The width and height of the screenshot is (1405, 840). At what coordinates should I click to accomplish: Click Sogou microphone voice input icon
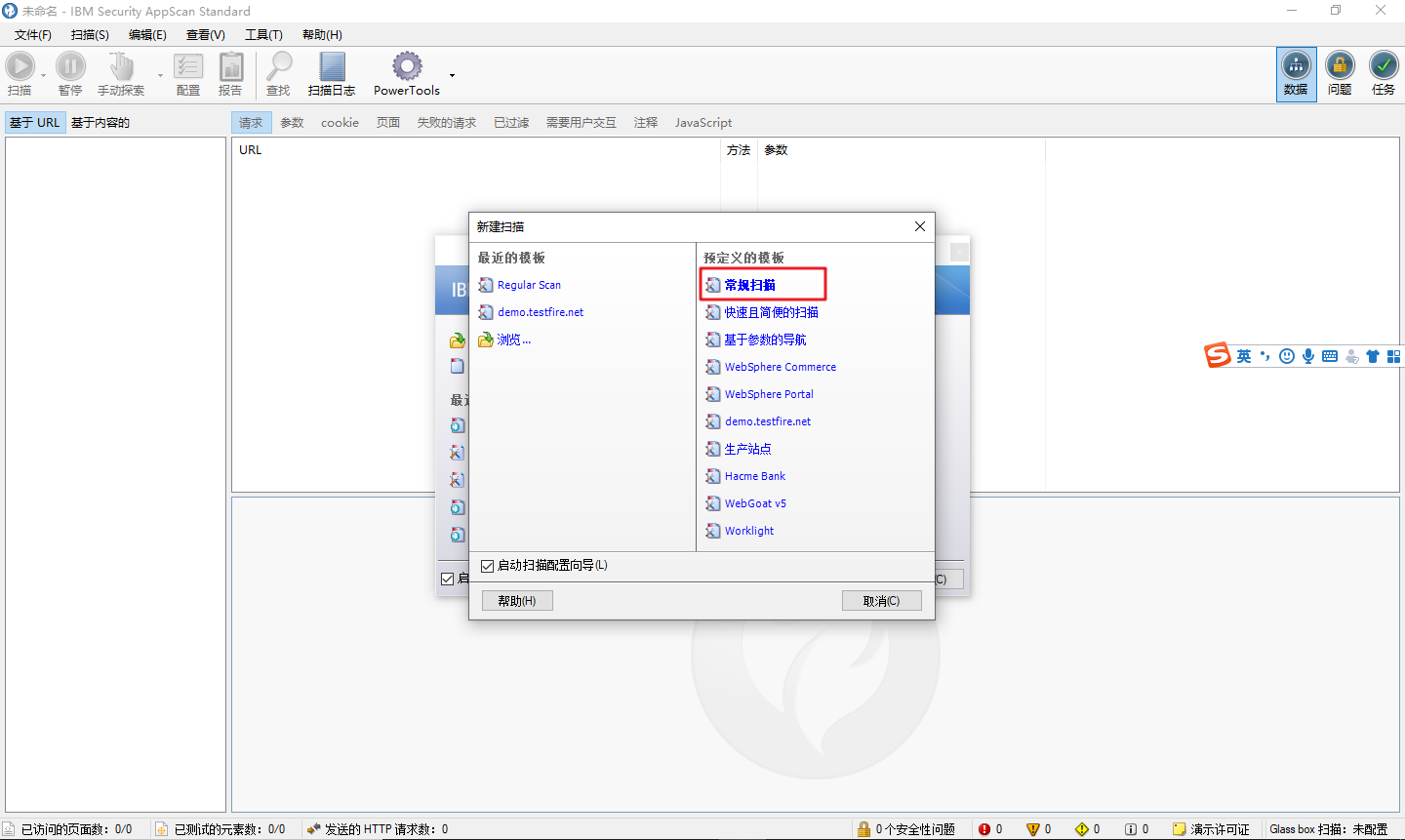click(1308, 356)
